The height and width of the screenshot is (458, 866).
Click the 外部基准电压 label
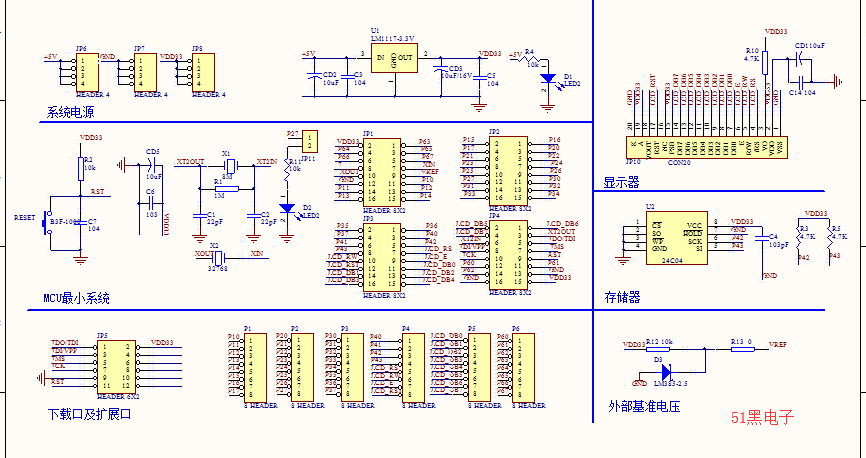[644, 407]
